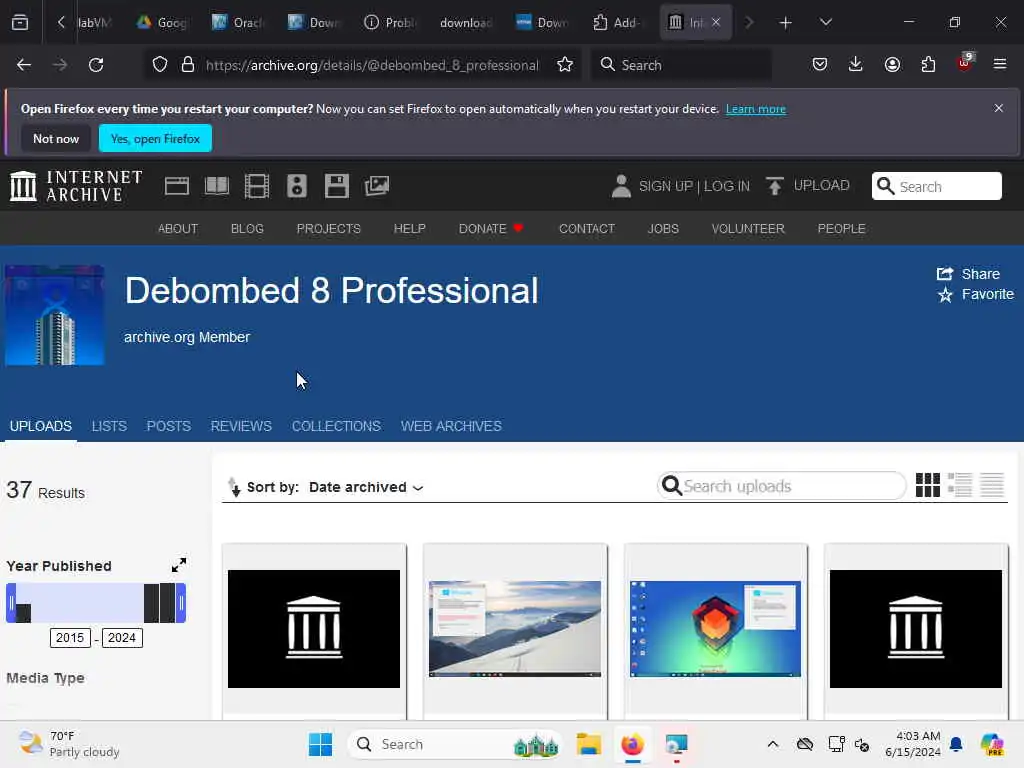Open the Firefox account icon
The image size is (1024, 768).
(x=892, y=64)
